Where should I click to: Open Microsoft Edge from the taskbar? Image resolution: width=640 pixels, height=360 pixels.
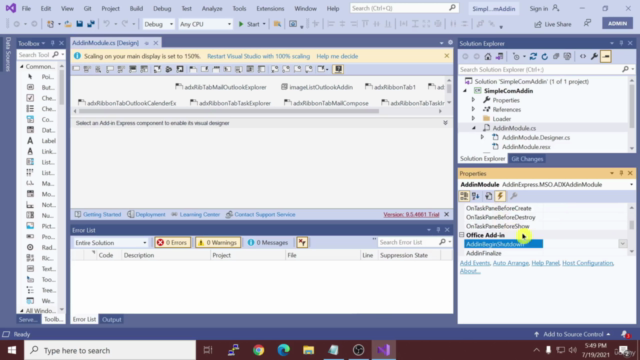[x=284, y=350]
